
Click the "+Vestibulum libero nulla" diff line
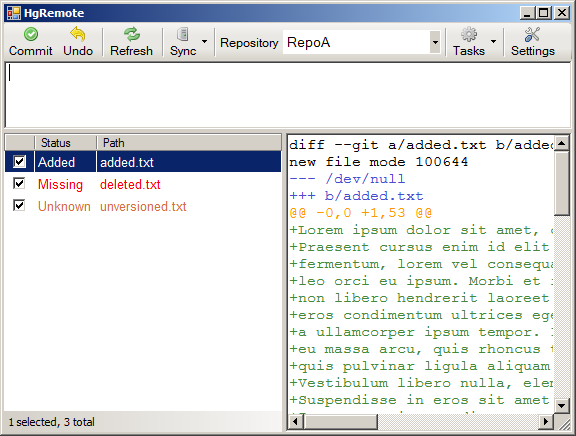421,383
